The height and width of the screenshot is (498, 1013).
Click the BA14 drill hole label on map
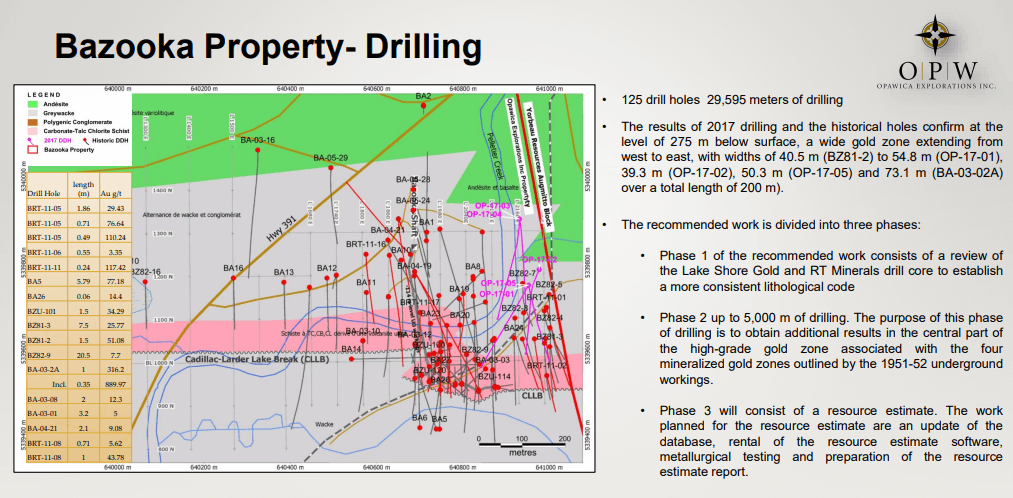click(x=351, y=349)
